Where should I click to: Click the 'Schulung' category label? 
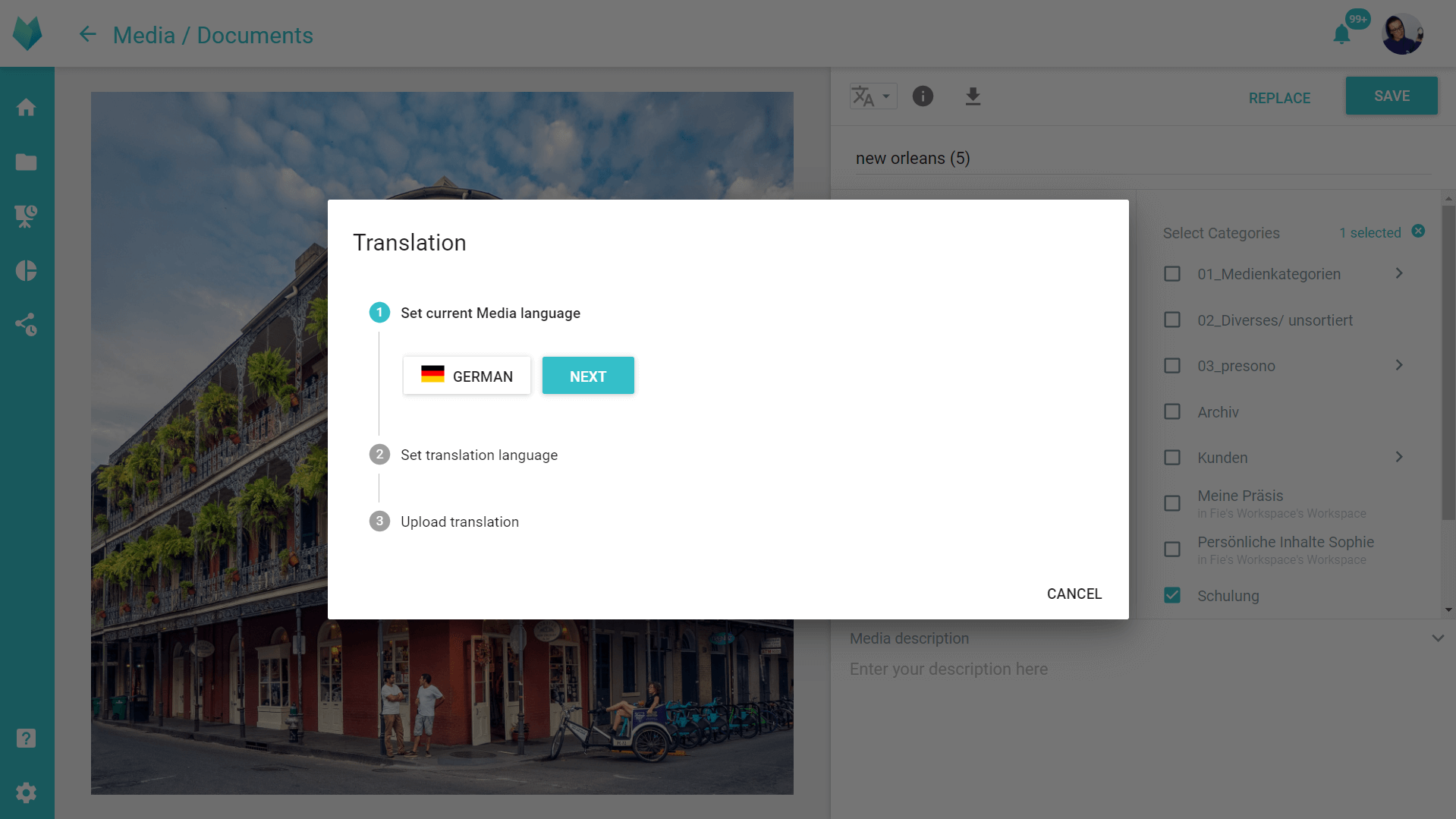[x=1228, y=596]
